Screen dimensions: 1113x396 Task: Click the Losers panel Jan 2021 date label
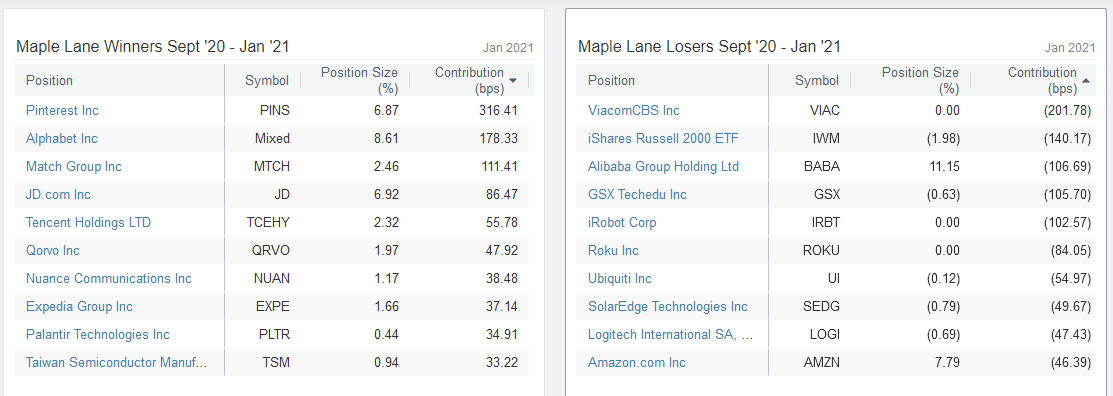[1070, 48]
